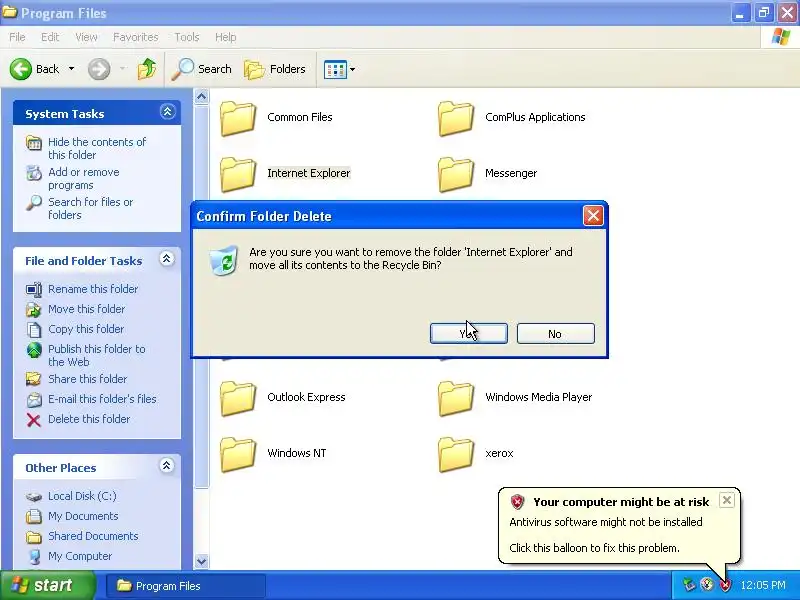This screenshot has width=800, height=600.
Task: Click the magnifier icon beside Search for files
Action: [x=34, y=203]
